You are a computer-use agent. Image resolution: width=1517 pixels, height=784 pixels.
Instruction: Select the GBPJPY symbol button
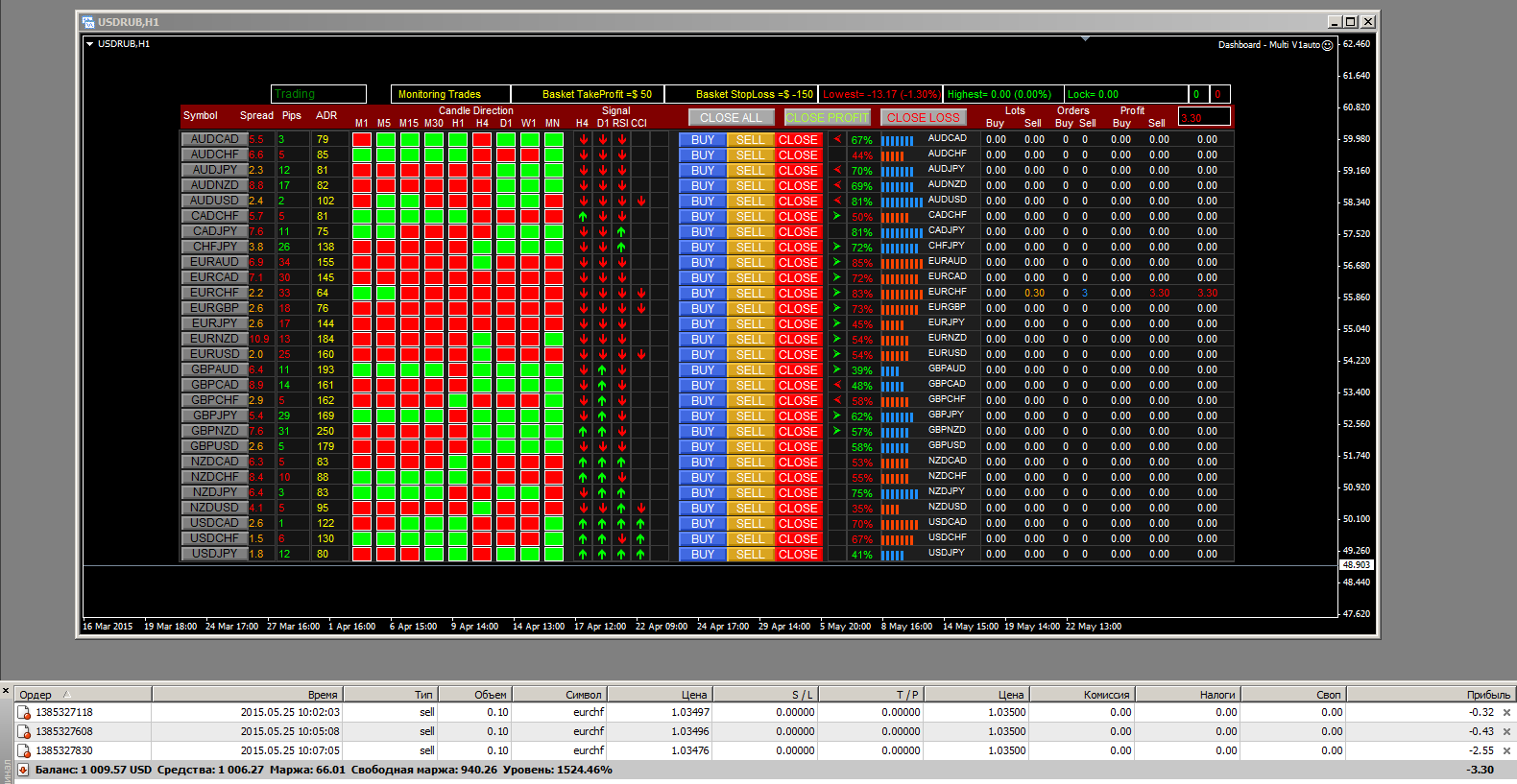pyautogui.click(x=214, y=416)
